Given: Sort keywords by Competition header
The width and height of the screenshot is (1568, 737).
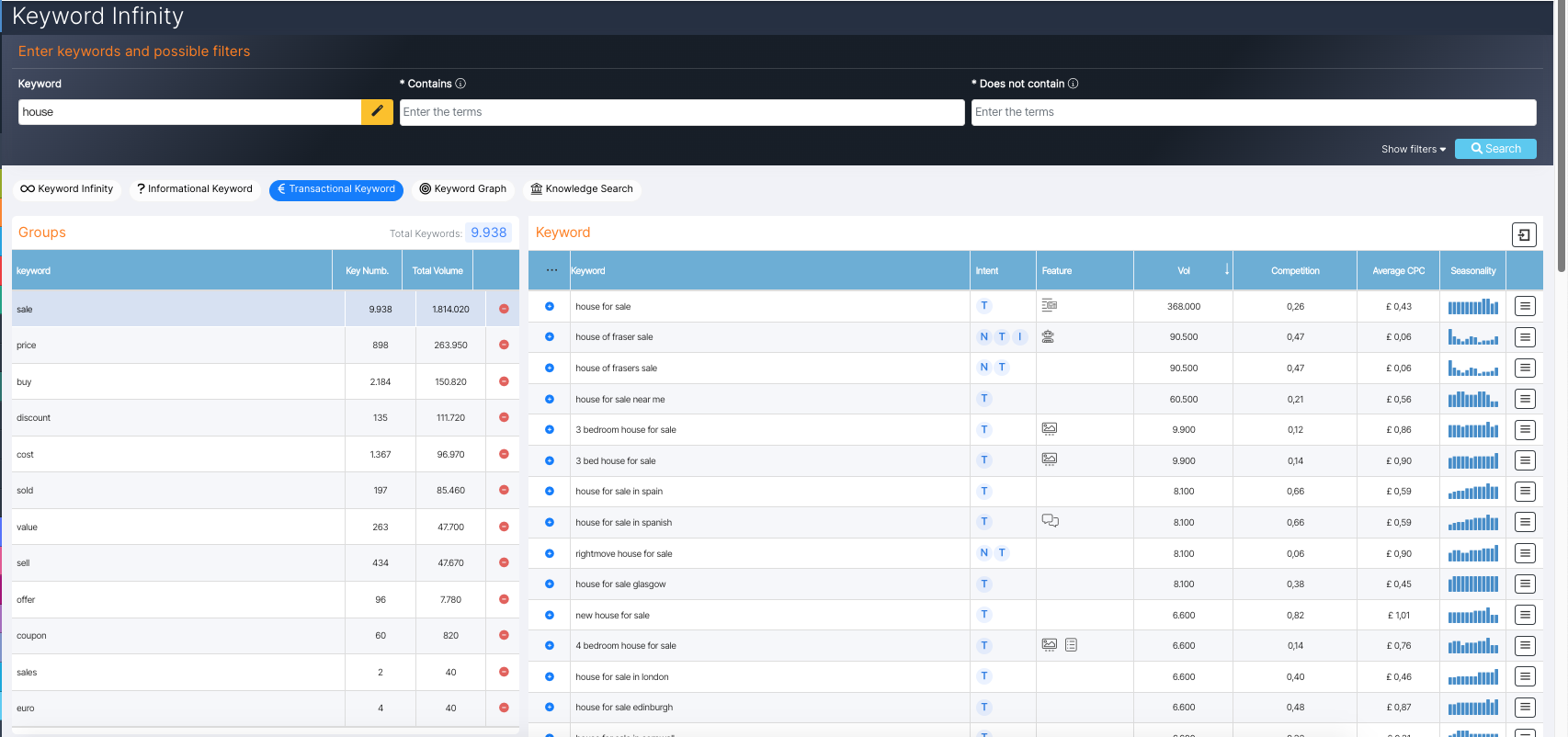Looking at the screenshot, I should (x=1295, y=271).
